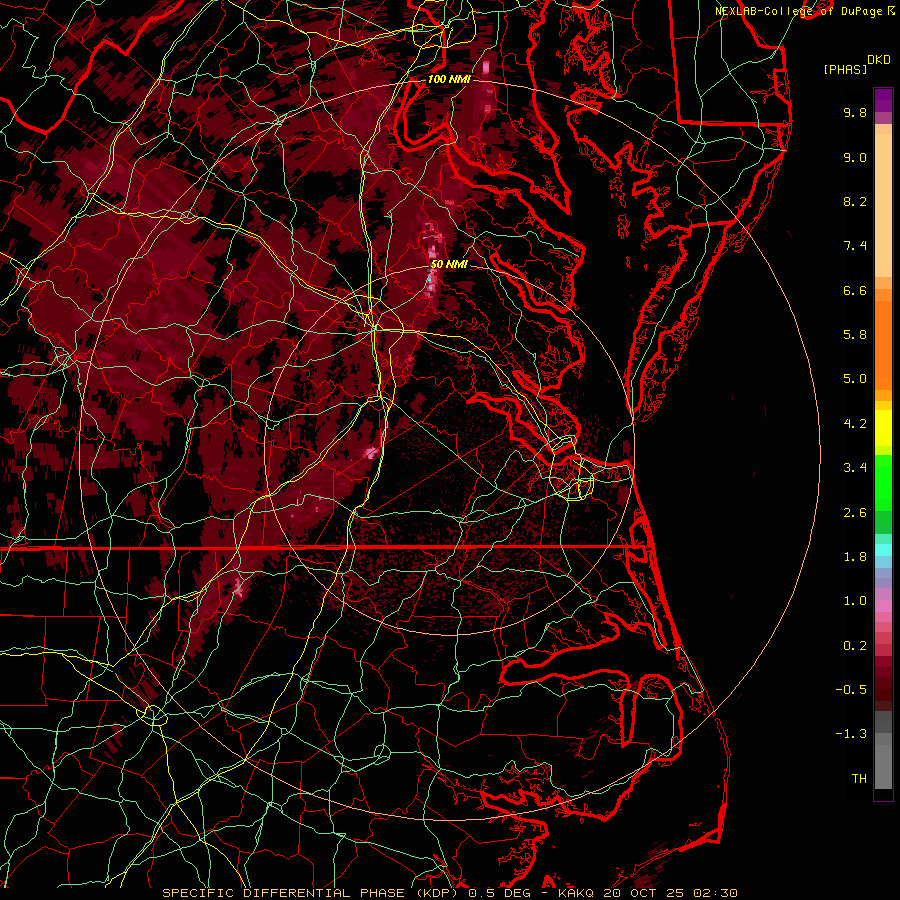Select the 2.6 value on the color scale
The width and height of the screenshot is (900, 900).
tap(855, 513)
